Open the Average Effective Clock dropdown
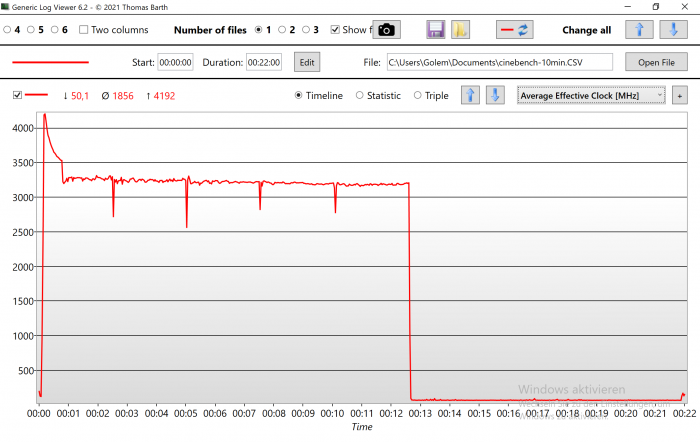This screenshot has width=700, height=442. 591,96
